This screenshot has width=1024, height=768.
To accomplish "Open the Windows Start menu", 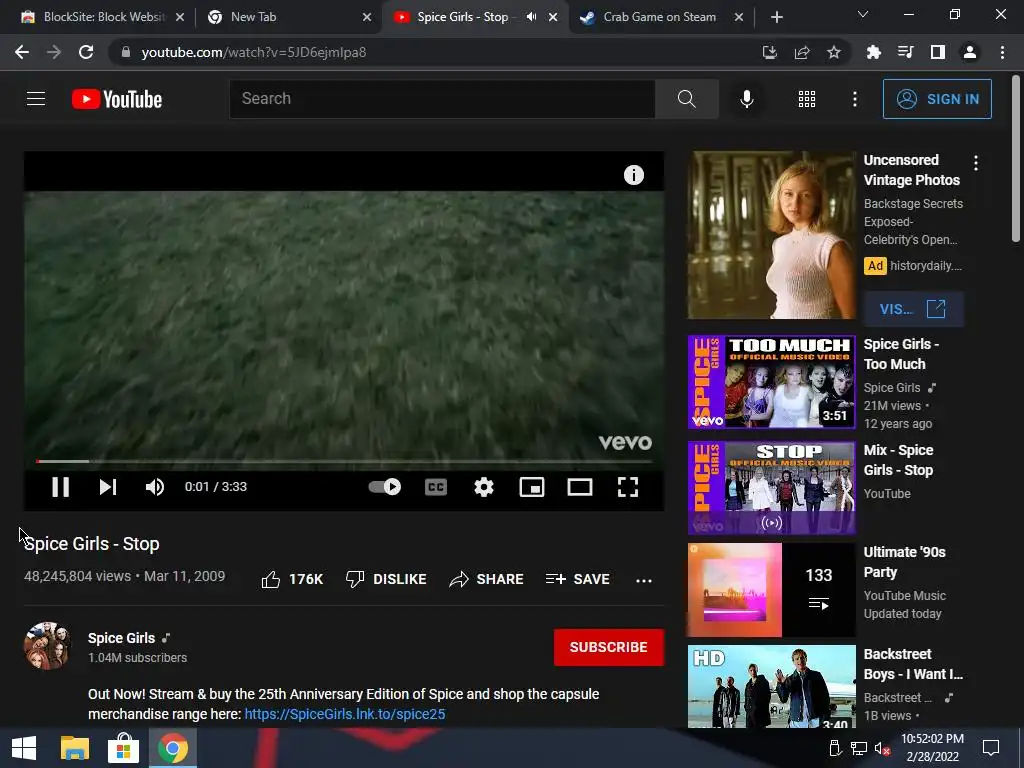I will click(x=24, y=748).
